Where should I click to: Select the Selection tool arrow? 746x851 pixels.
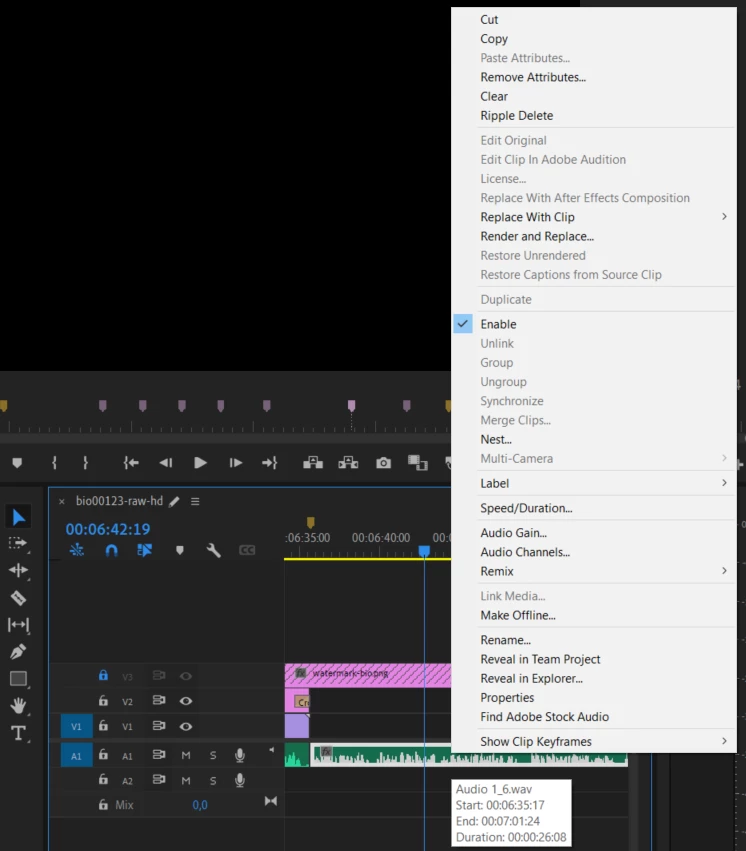tap(18, 517)
